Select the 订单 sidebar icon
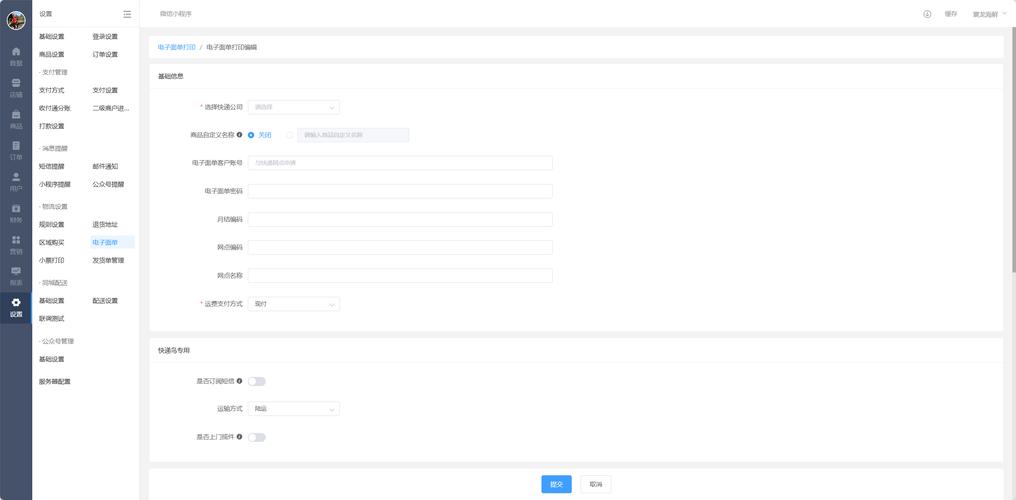Image resolution: width=1016 pixels, height=500 pixels. tap(16, 150)
